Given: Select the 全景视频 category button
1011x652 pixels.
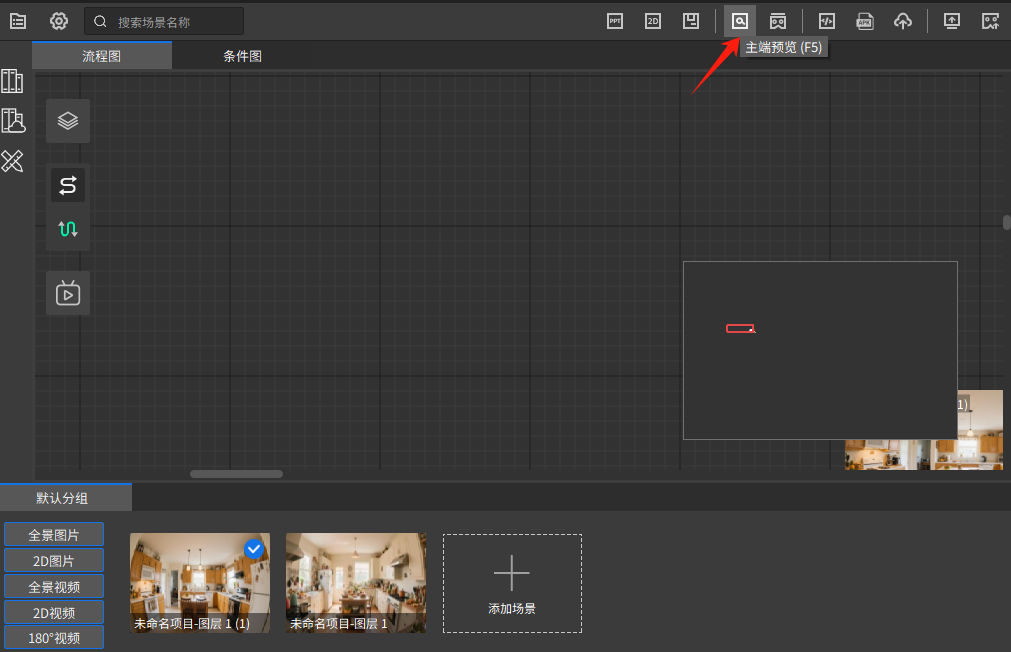Looking at the screenshot, I should coord(53,586).
